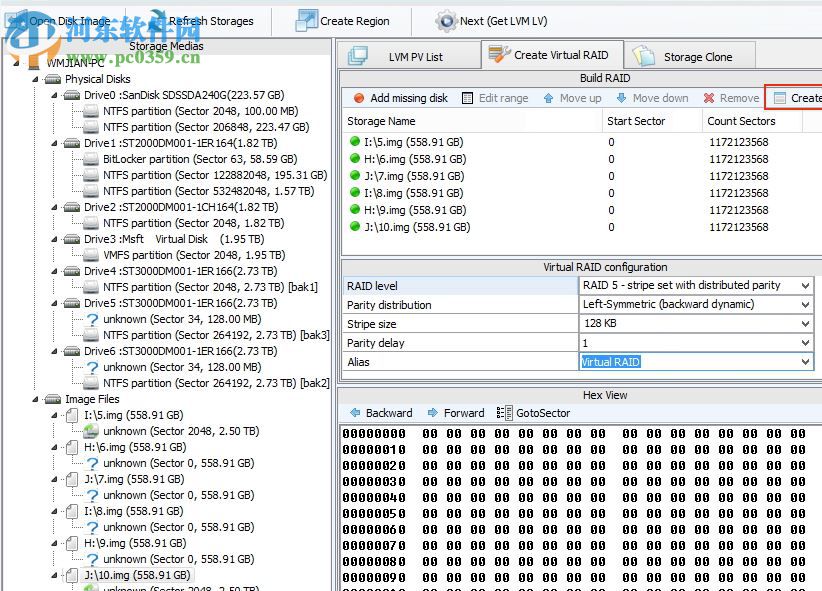822x591 pixels.
Task: Open the Parity distribution dropdown
Action: (x=805, y=304)
